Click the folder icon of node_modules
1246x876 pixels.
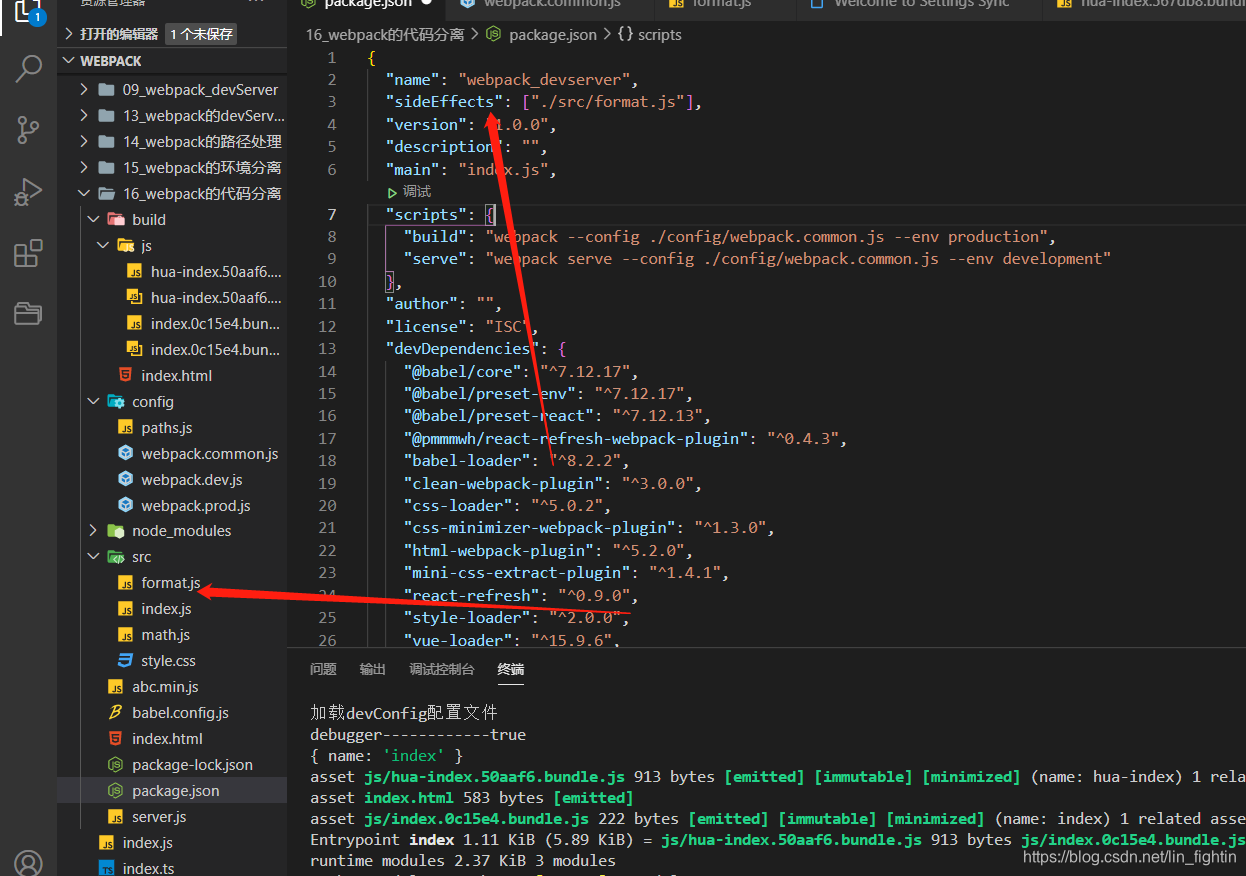[x=116, y=530]
